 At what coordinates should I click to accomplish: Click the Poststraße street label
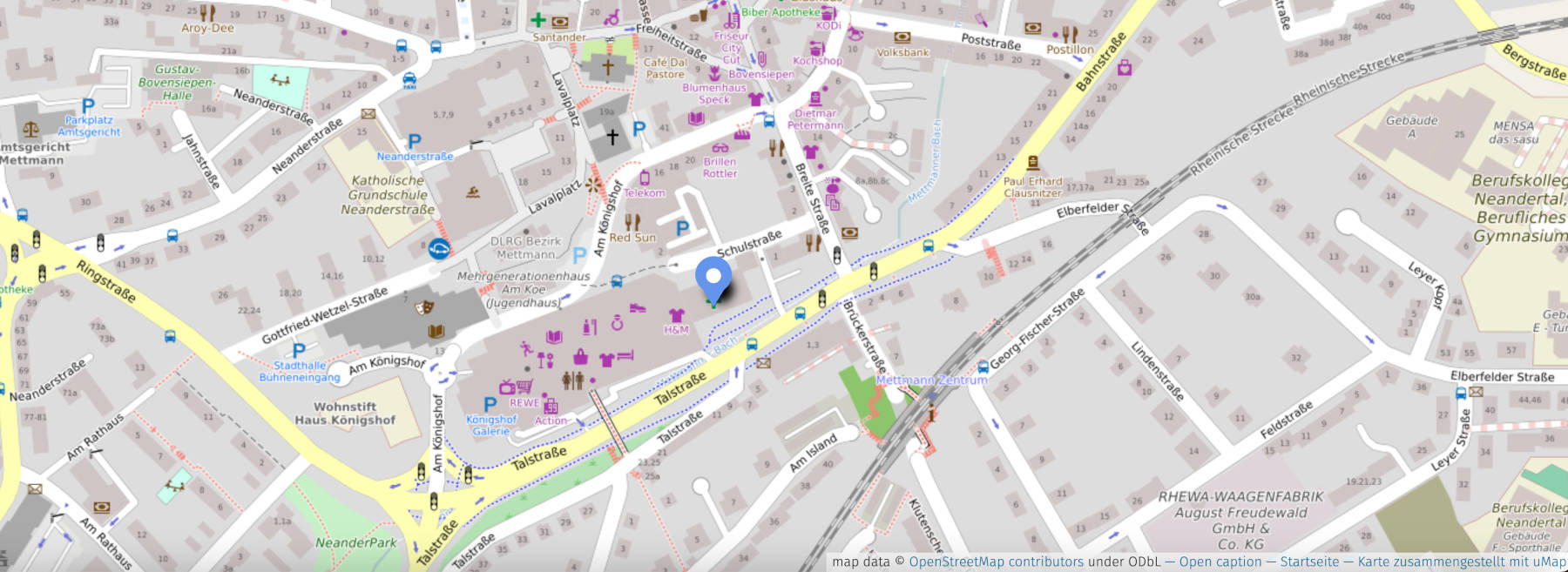tap(990, 41)
